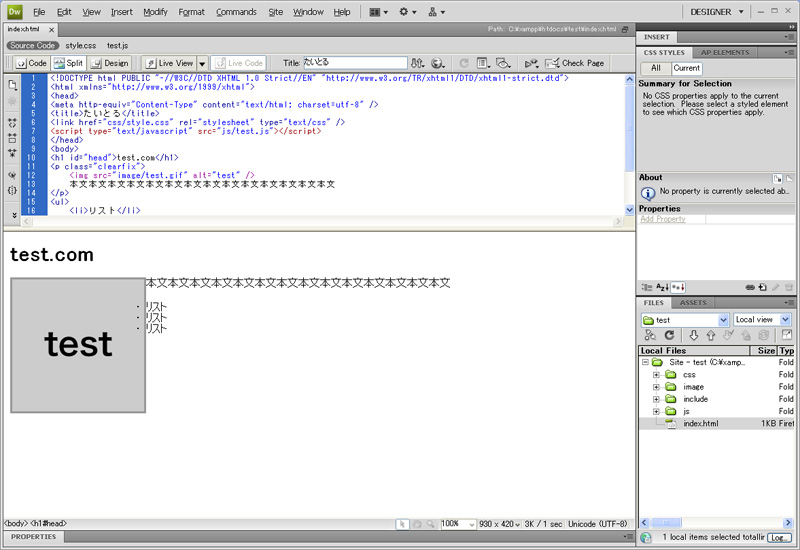Click Collapse Full Tag icon in the code toolbar
800x550 pixels.
coord(12,123)
